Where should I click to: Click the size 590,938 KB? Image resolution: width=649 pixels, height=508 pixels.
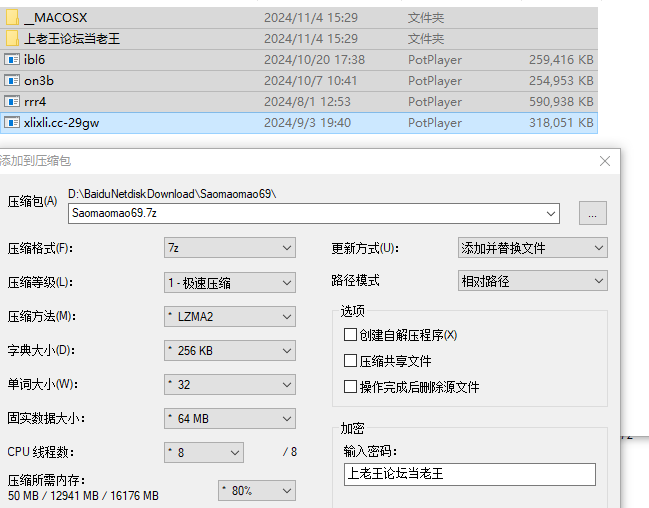(561, 101)
